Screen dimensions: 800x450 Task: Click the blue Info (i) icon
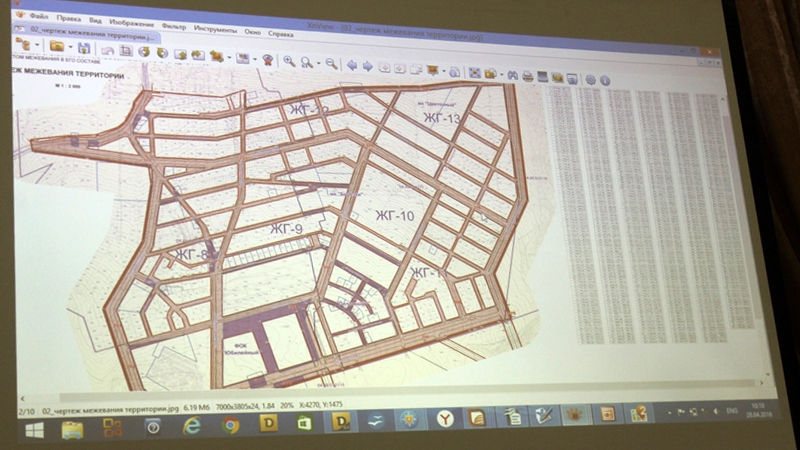click(x=604, y=79)
